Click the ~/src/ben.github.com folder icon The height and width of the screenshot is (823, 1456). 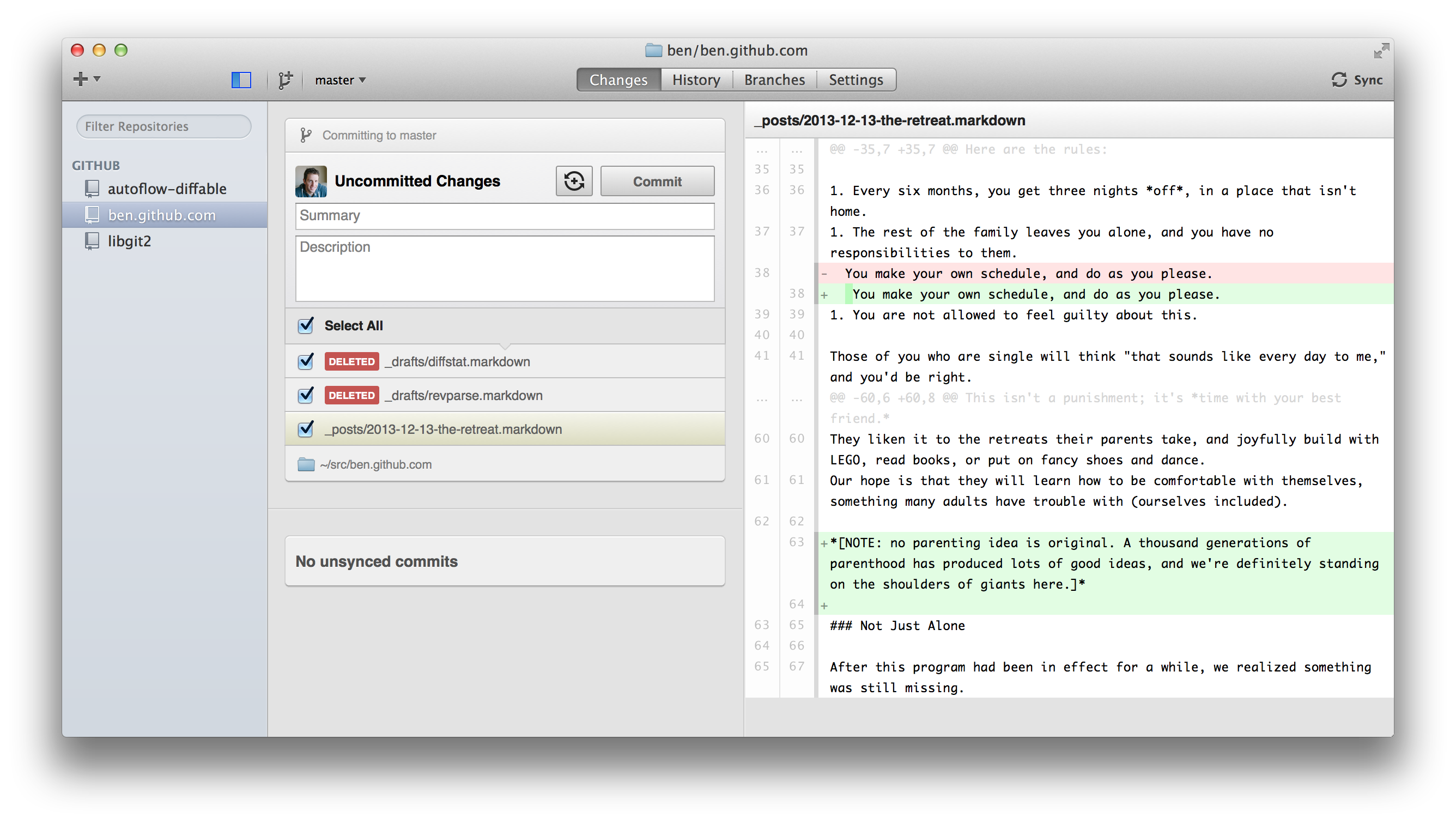(x=306, y=464)
